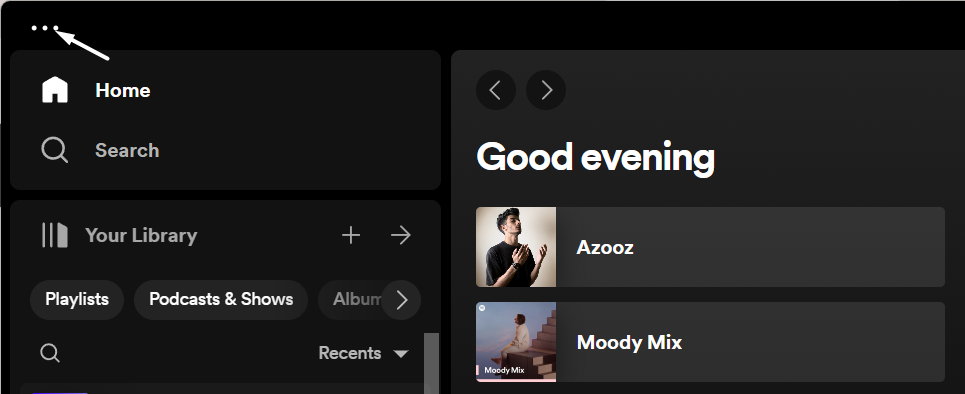Click the Moody Mix cover thumbnail
The height and width of the screenshot is (394, 965).
pyautogui.click(x=516, y=342)
